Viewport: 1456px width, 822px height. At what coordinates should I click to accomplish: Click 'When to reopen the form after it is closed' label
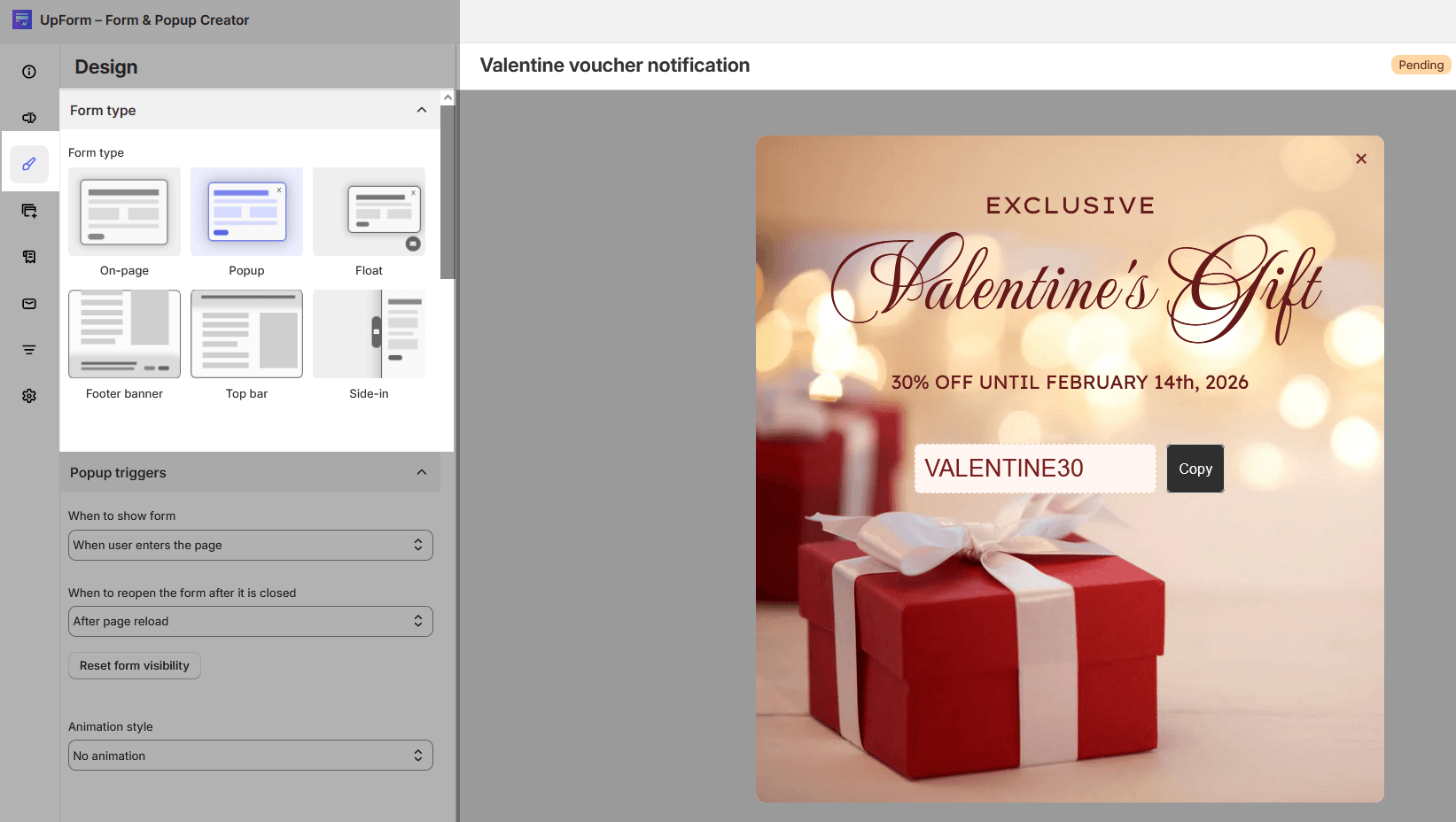(x=182, y=593)
